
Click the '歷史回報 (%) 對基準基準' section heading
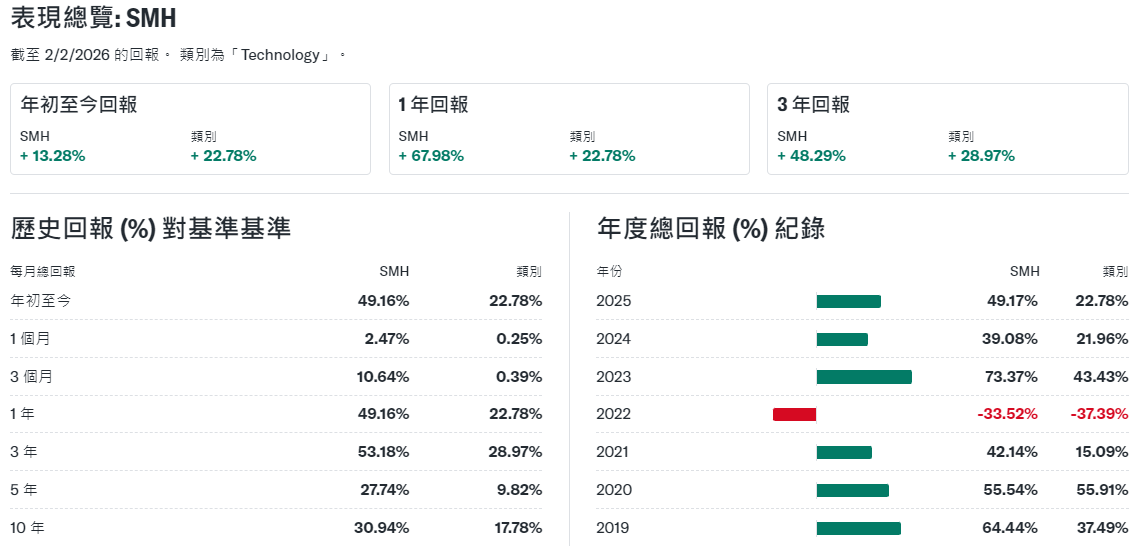pos(151,229)
